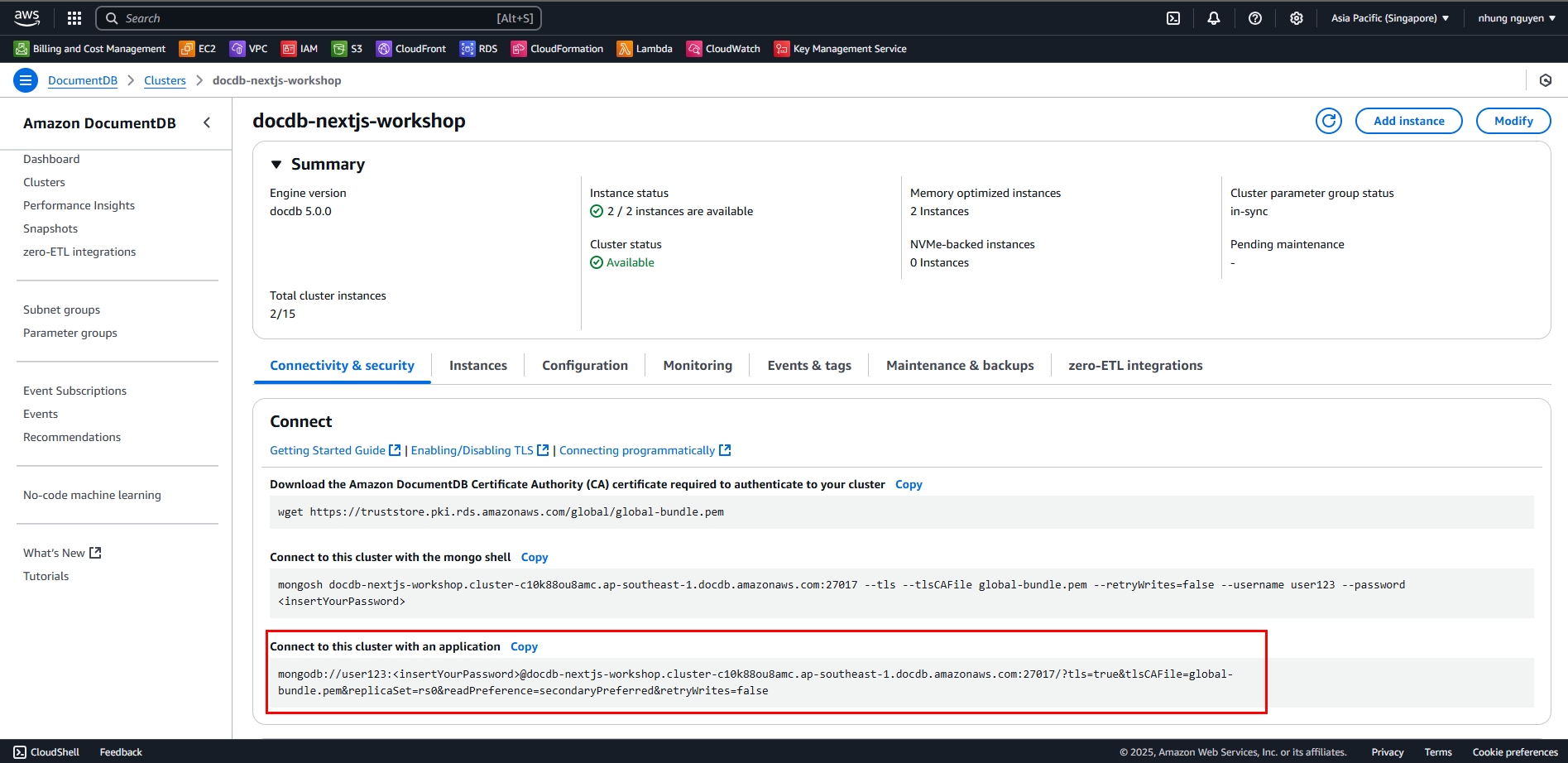Viewport: 1568px width, 763px height.
Task: Open the nhung nguyen account menu
Action: (1517, 18)
